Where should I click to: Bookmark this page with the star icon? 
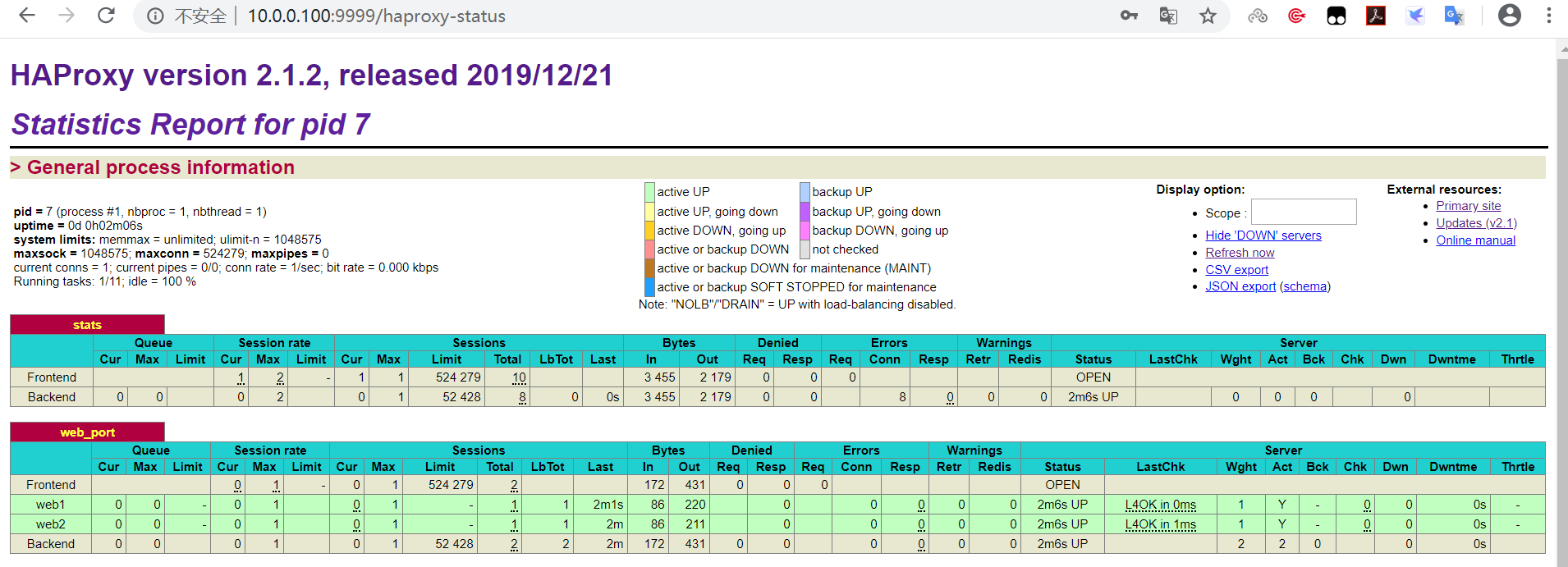(1208, 16)
